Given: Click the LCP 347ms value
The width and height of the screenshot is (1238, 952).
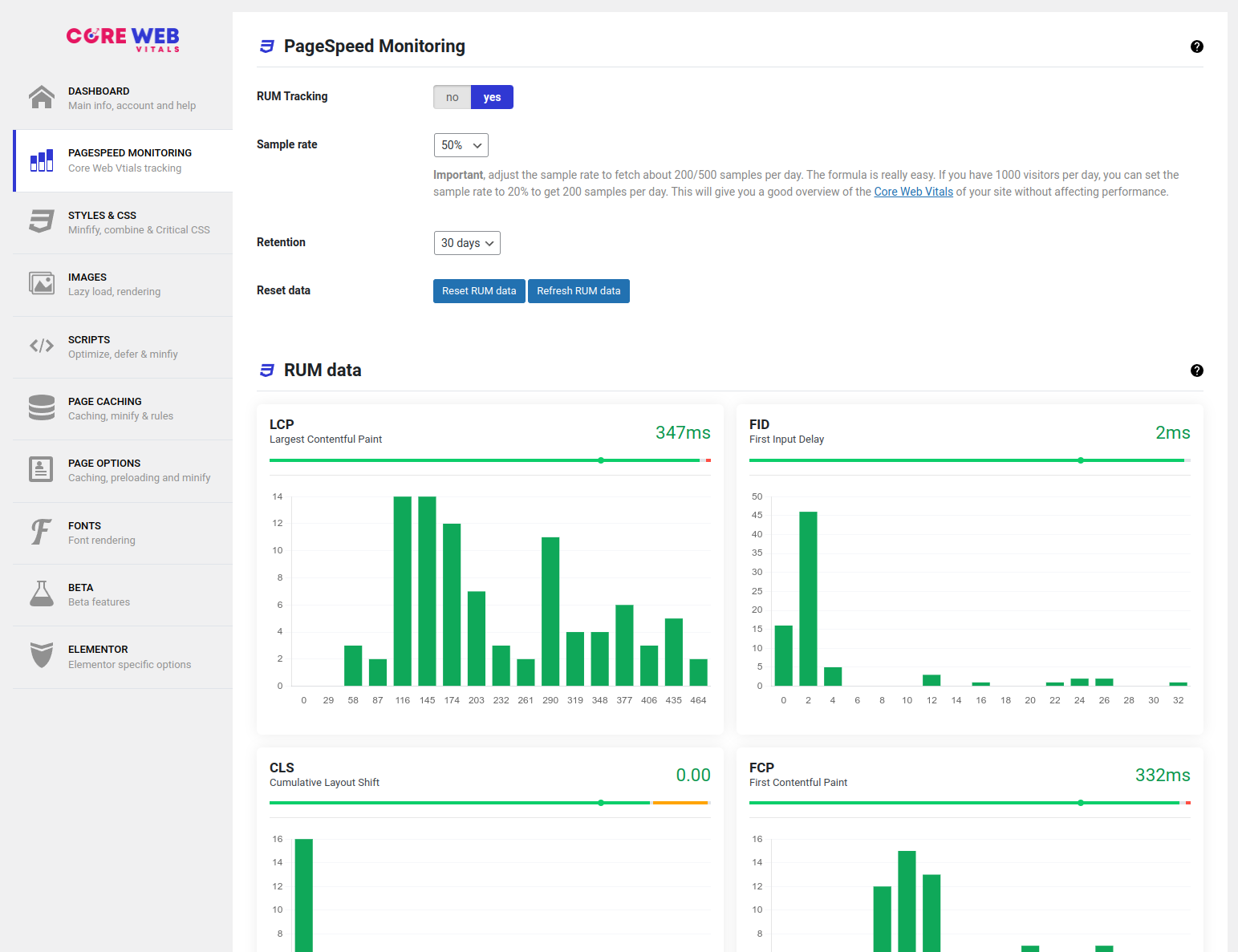Looking at the screenshot, I should [683, 432].
